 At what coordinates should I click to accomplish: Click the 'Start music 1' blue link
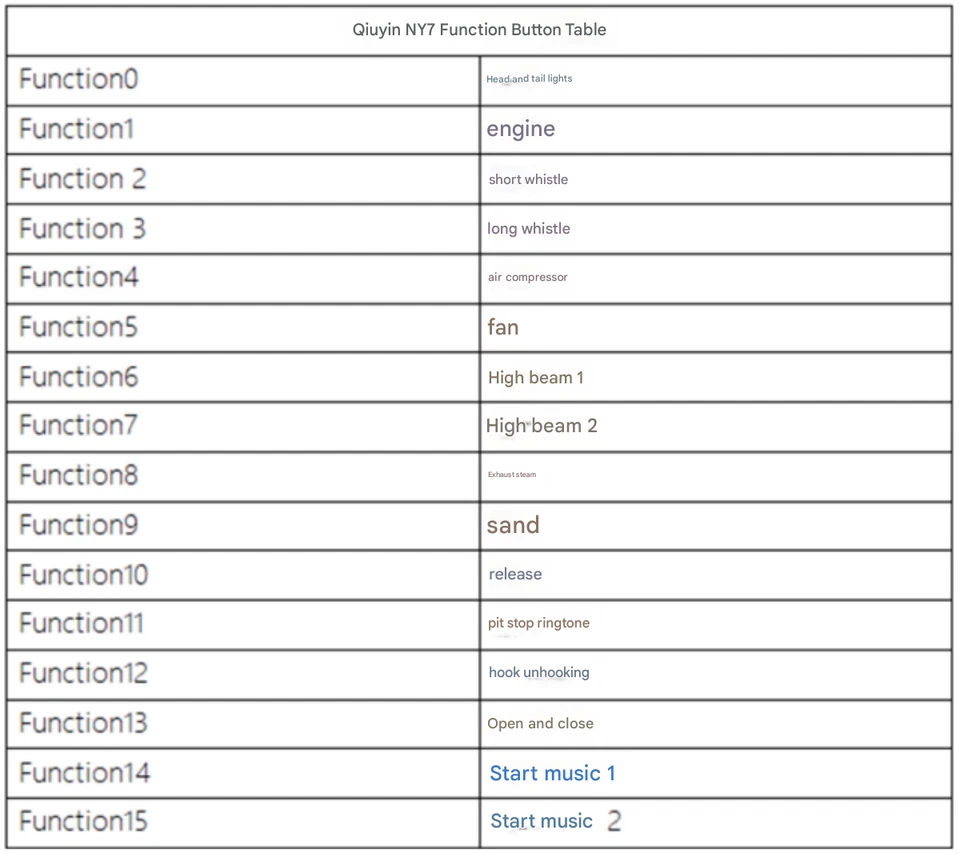click(x=552, y=773)
